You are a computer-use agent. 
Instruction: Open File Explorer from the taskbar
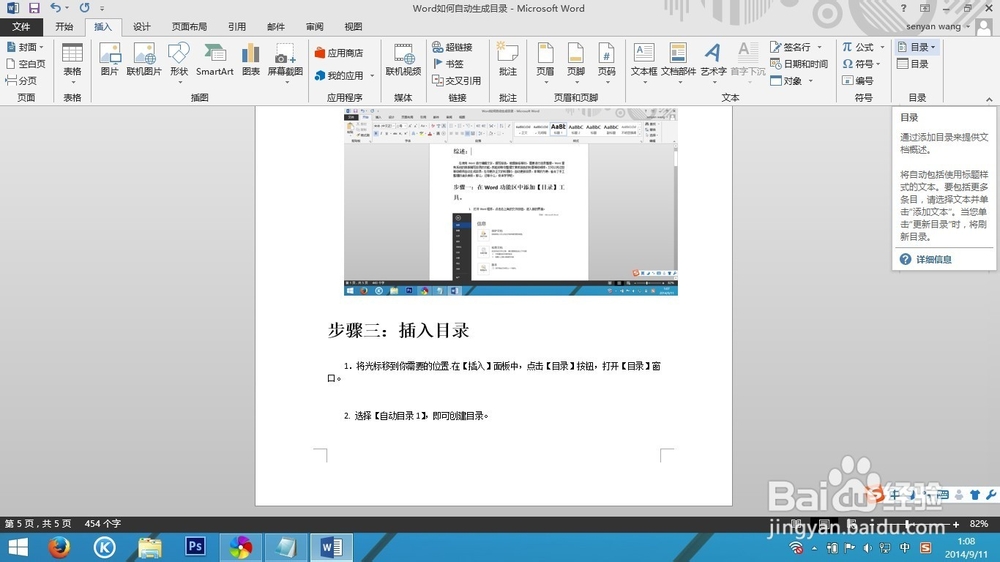150,547
